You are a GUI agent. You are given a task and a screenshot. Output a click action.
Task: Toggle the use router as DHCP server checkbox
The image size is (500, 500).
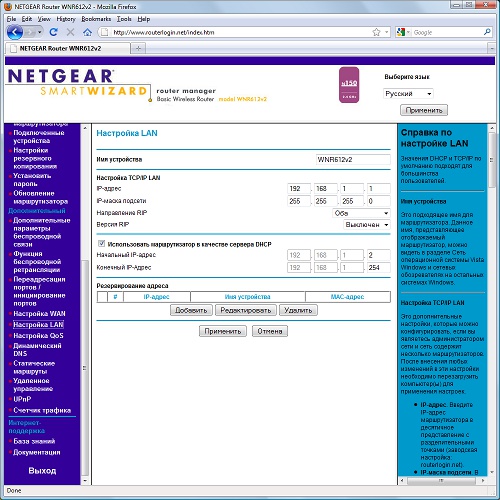tap(102, 244)
